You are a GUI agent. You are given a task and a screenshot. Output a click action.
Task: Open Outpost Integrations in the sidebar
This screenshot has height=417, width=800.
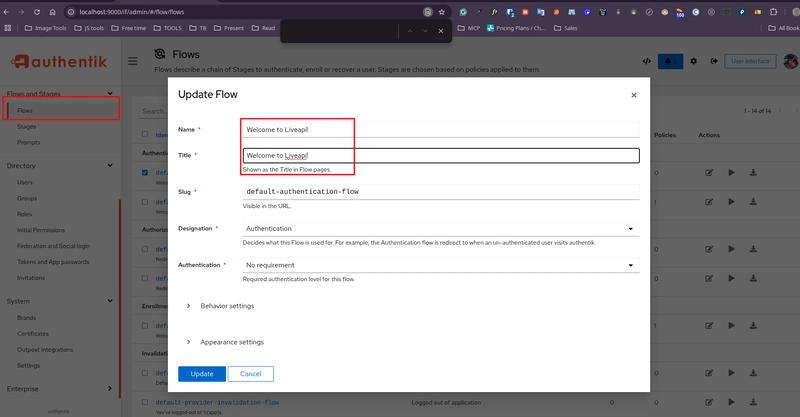point(45,350)
